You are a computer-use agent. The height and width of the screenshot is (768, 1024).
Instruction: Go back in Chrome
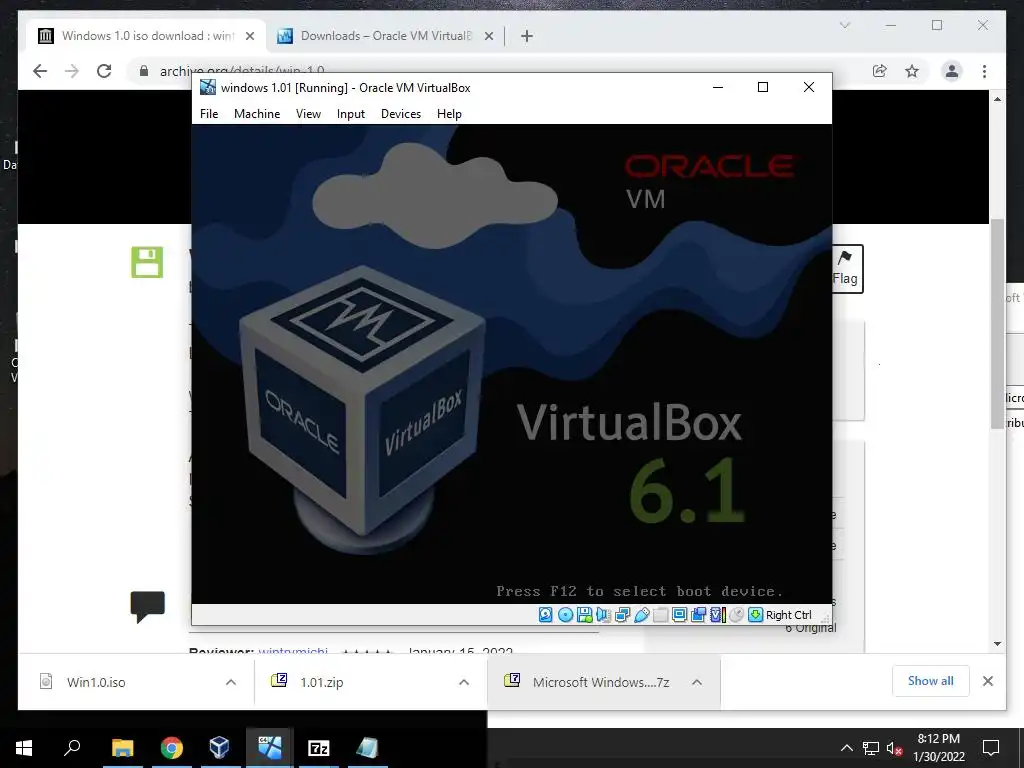tap(40, 71)
